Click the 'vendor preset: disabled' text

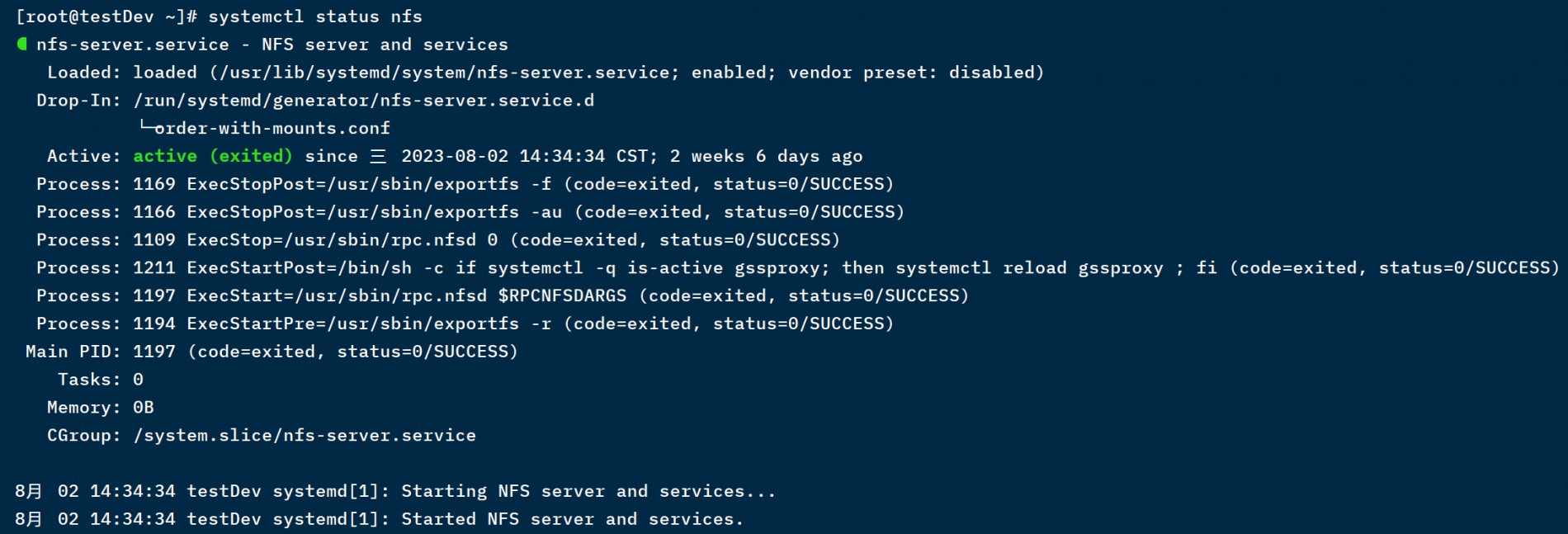[x=910, y=73]
